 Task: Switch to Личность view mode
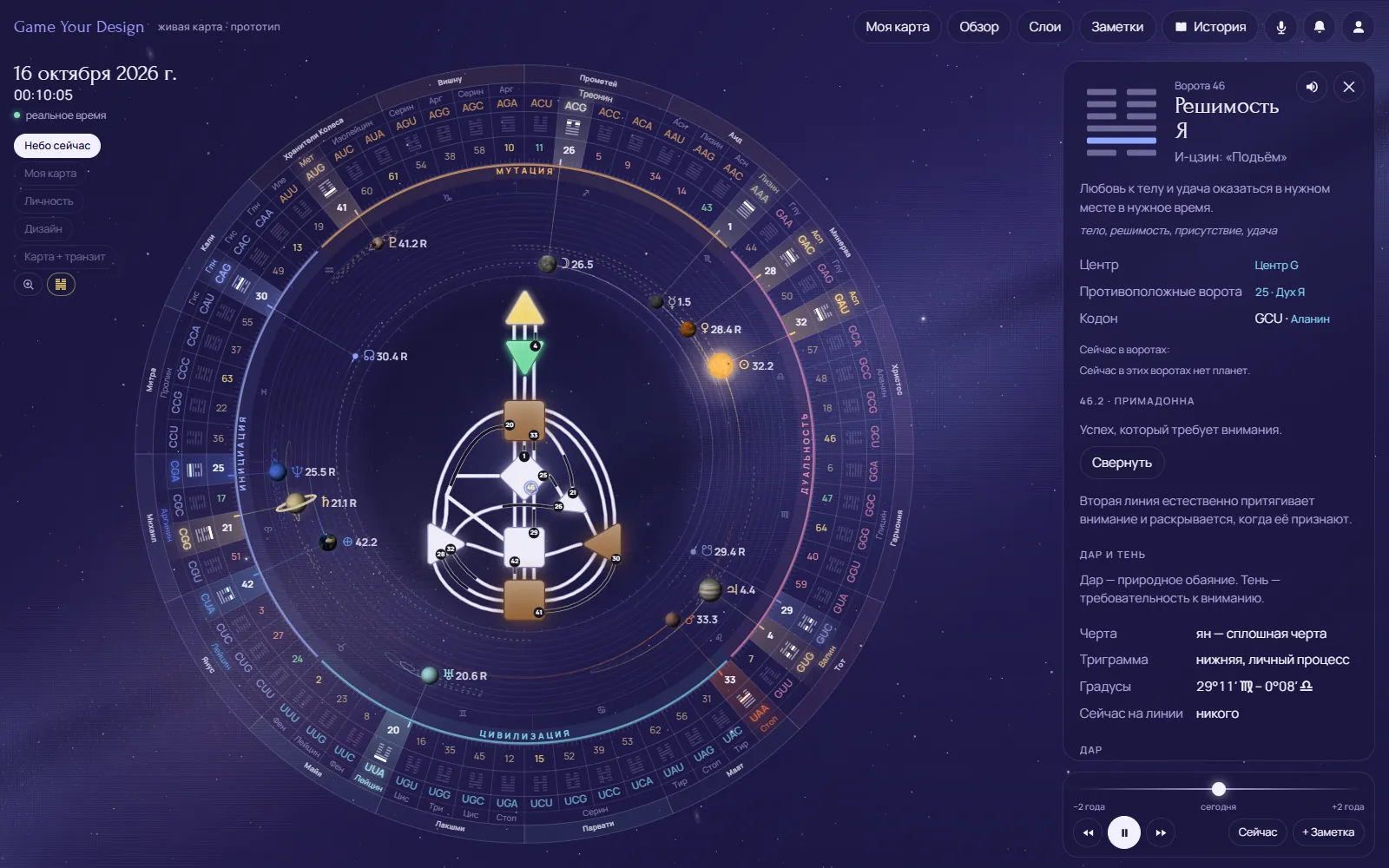tap(49, 201)
